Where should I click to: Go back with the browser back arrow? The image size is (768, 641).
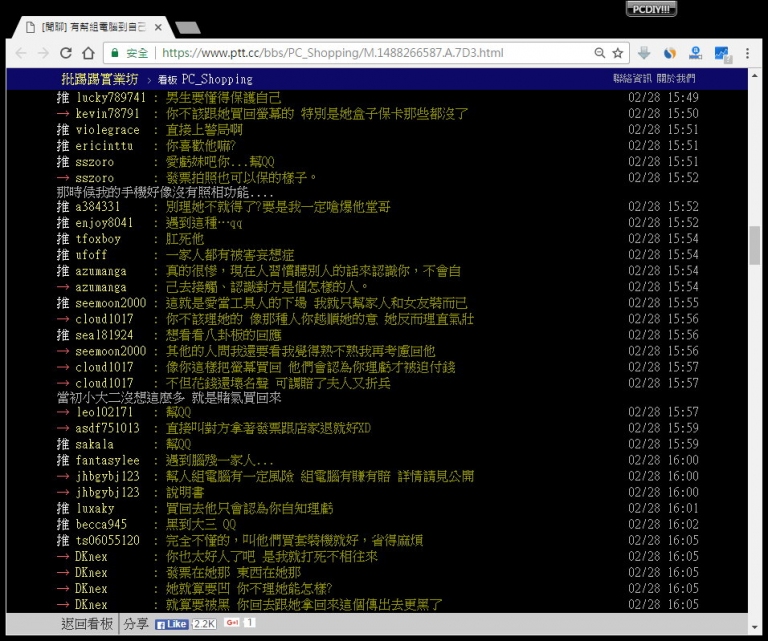[x=21, y=53]
